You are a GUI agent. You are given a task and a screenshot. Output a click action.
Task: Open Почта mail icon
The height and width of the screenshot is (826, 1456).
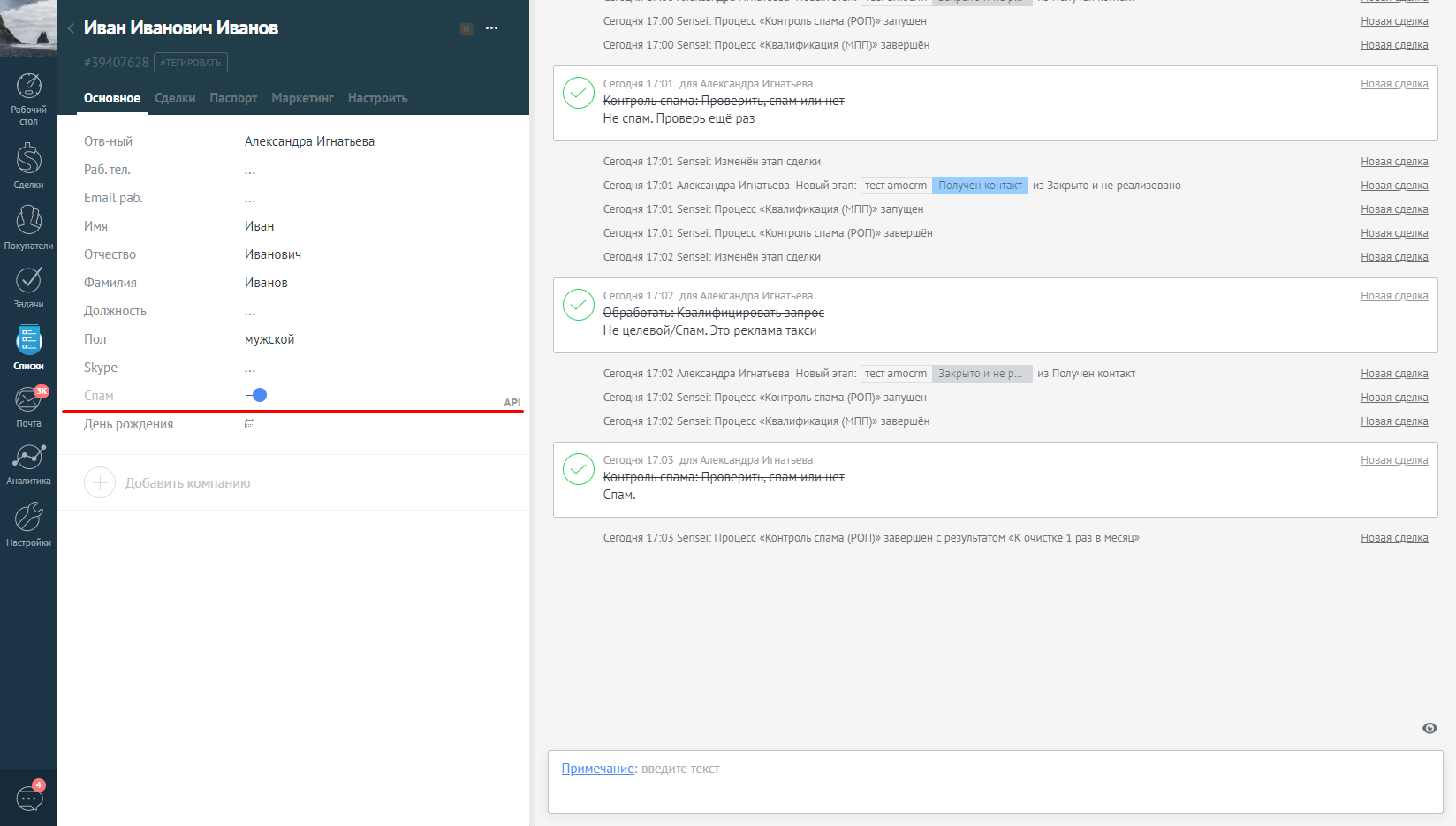[x=28, y=406]
